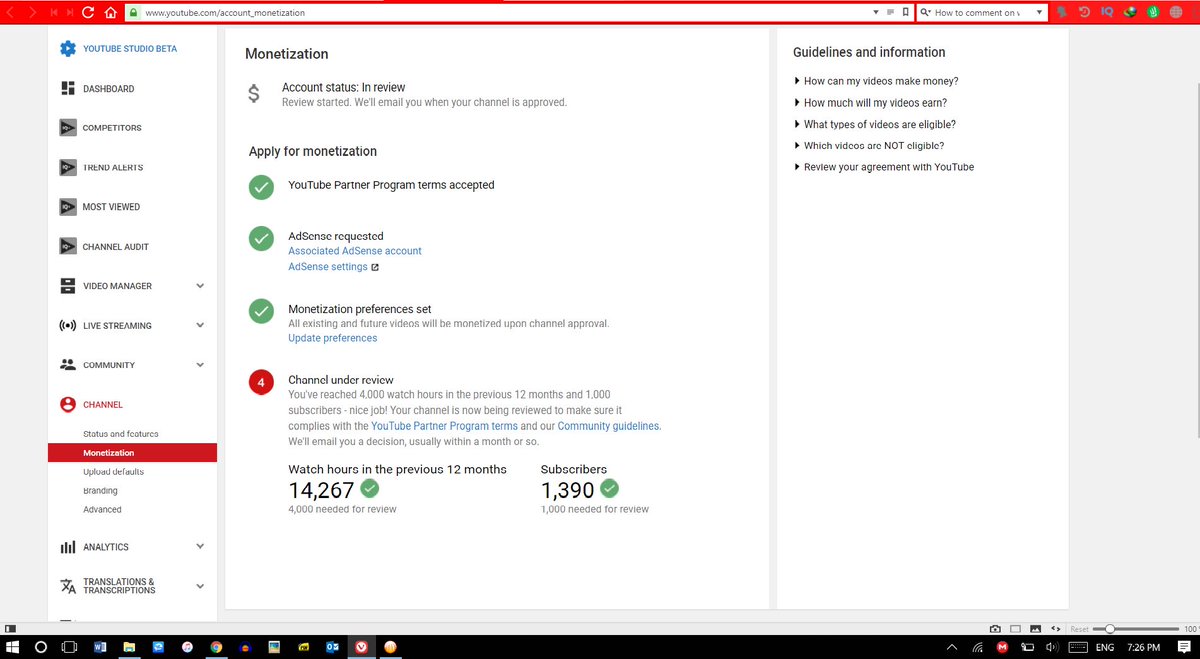The image size is (1200, 659).
Task: Click the Trend Alerts icon
Action: (68, 167)
